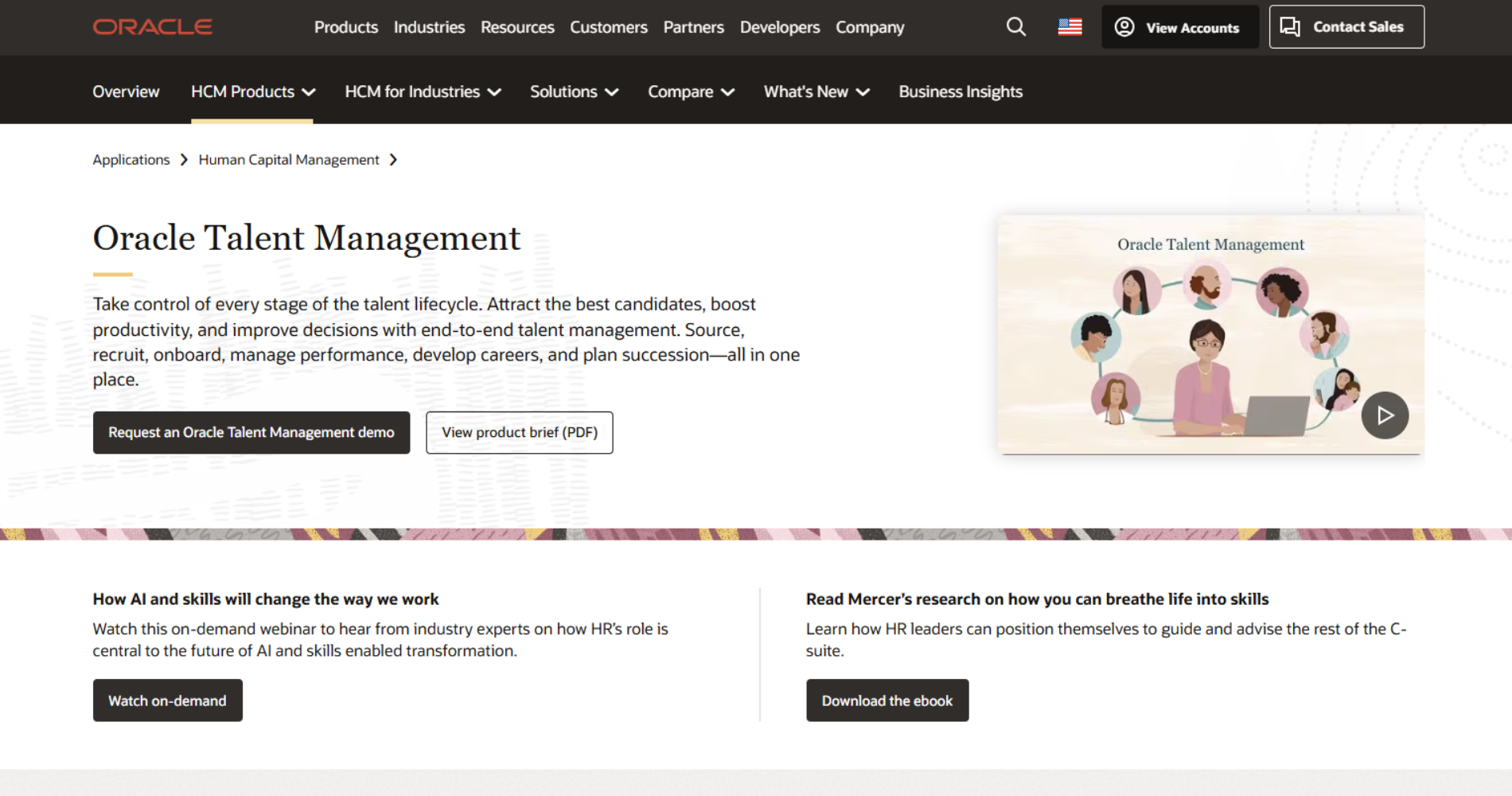
Task: Click Watch on-demand for the webinar
Action: pyautogui.click(x=167, y=700)
